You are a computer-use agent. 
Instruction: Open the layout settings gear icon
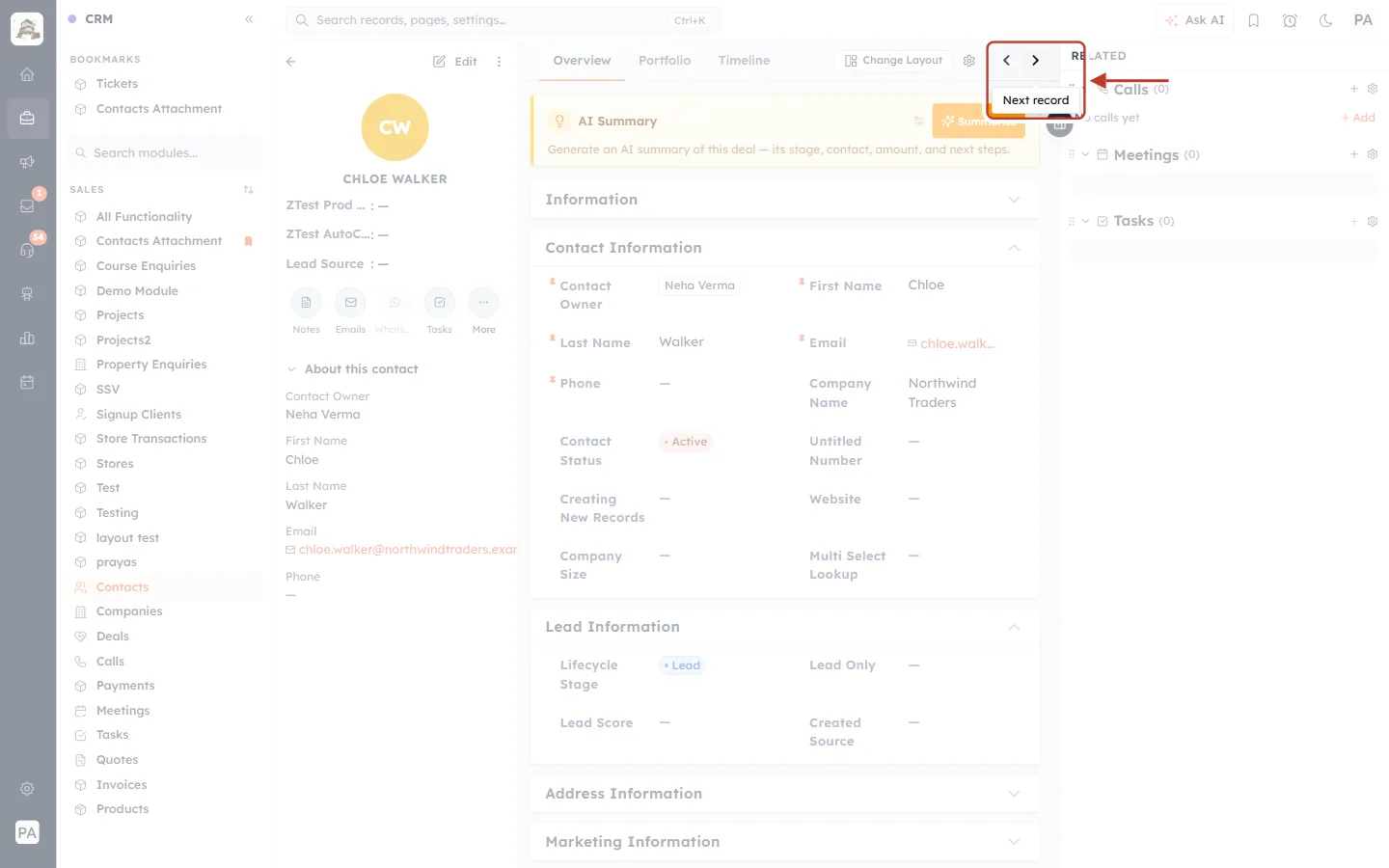[969, 61]
